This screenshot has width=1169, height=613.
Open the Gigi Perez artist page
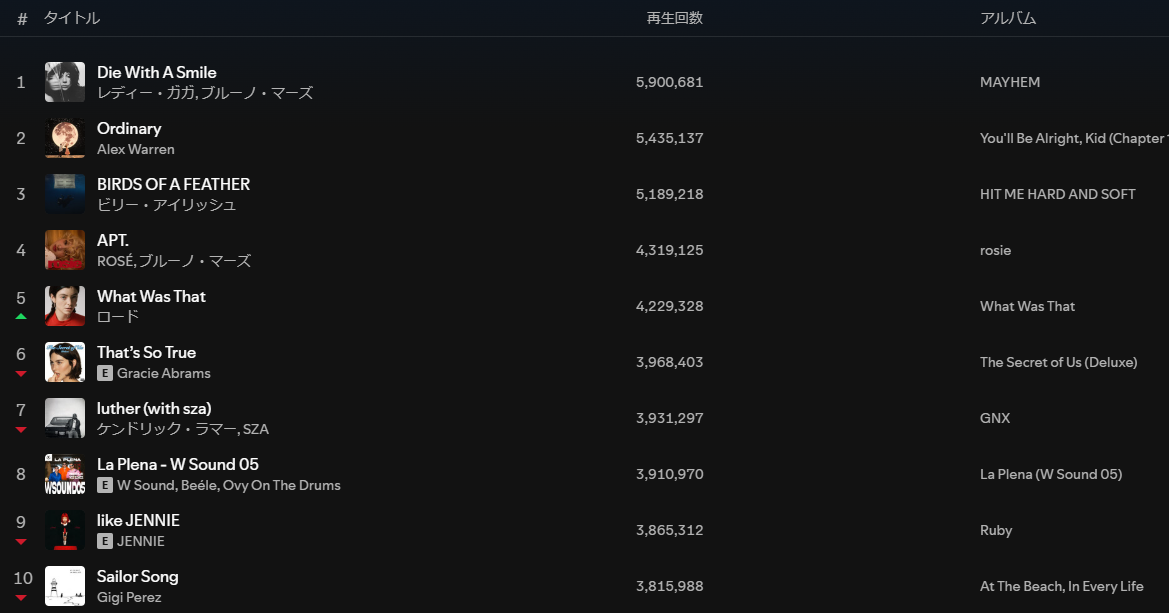129,597
